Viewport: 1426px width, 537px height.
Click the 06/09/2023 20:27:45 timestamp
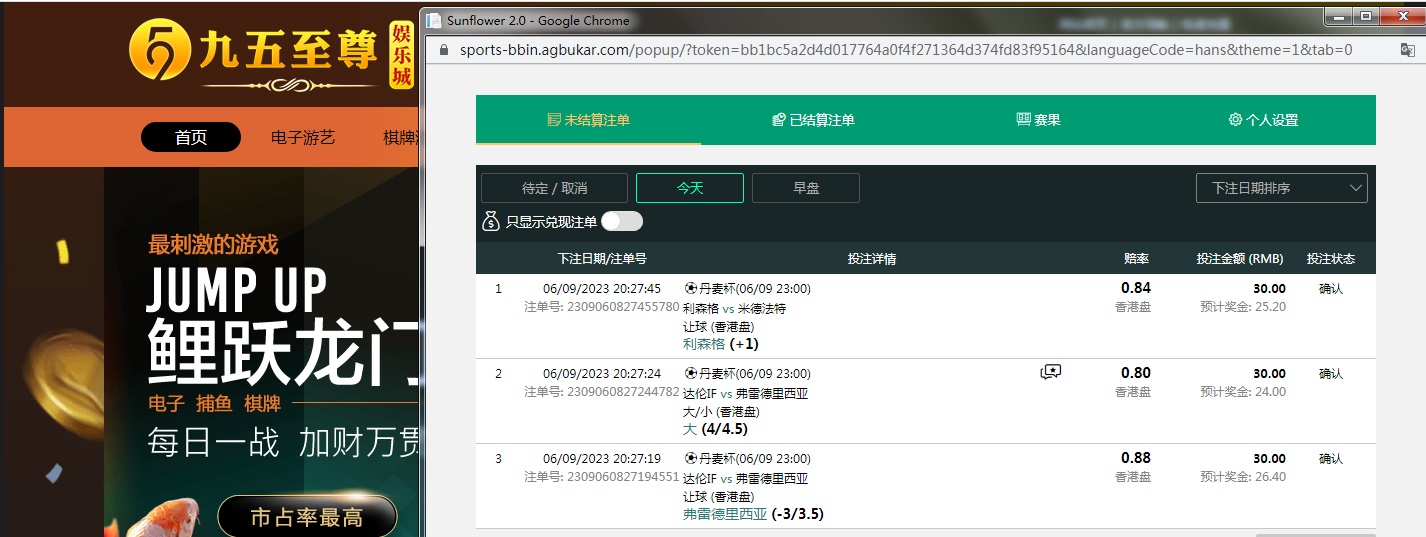point(602,289)
